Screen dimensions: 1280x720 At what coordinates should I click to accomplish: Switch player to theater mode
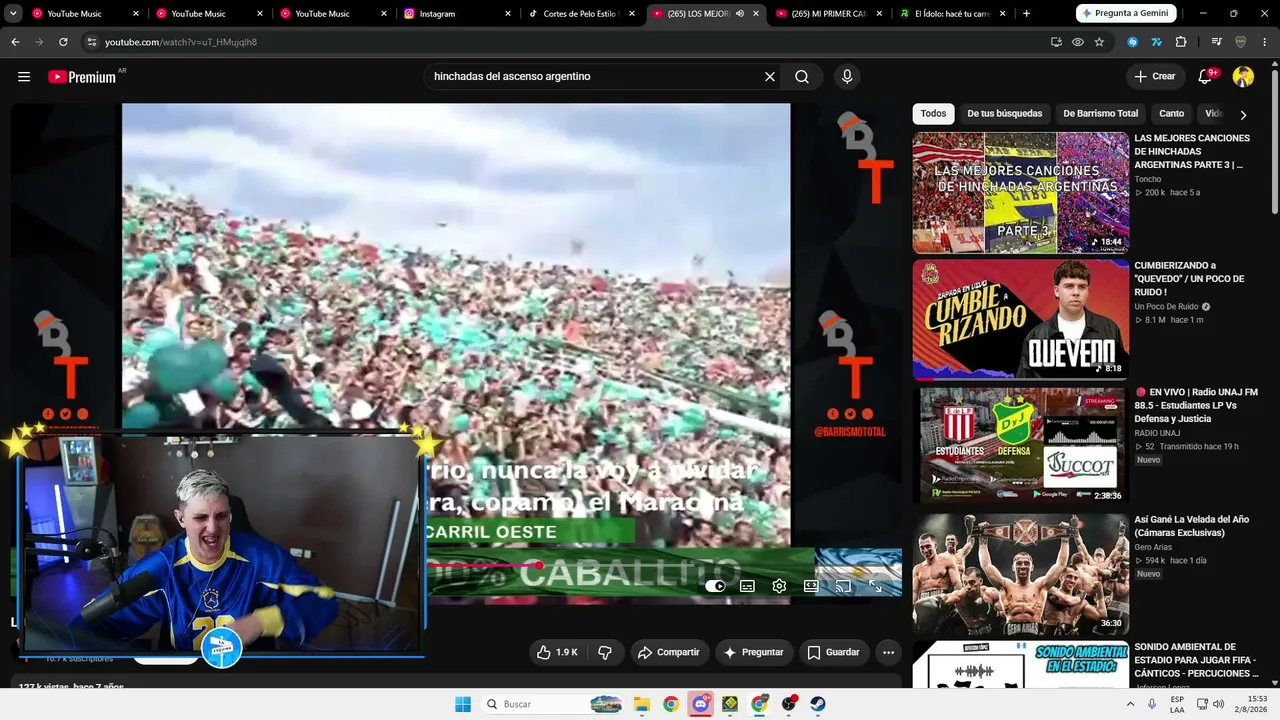(811, 586)
